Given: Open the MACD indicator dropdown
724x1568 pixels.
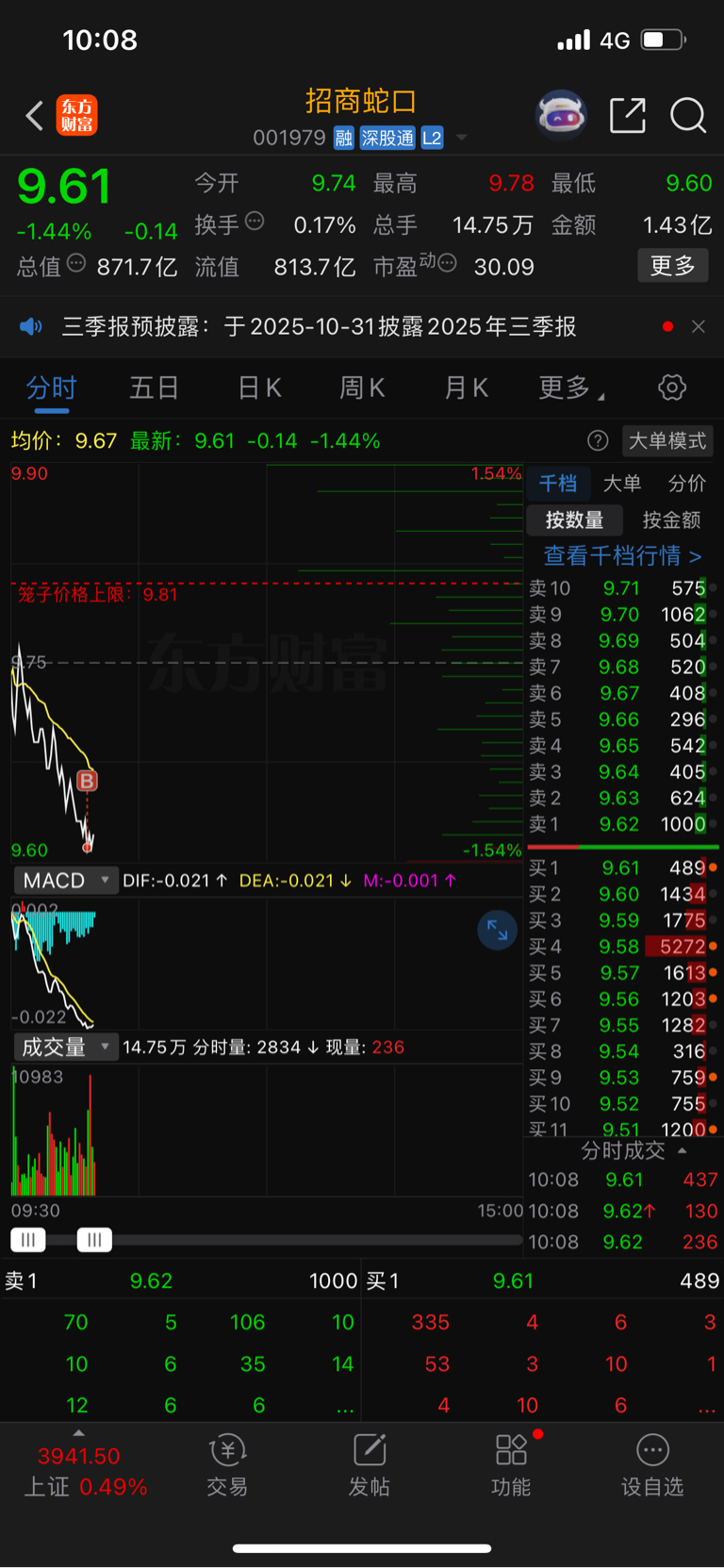Looking at the screenshot, I should click(x=66, y=881).
